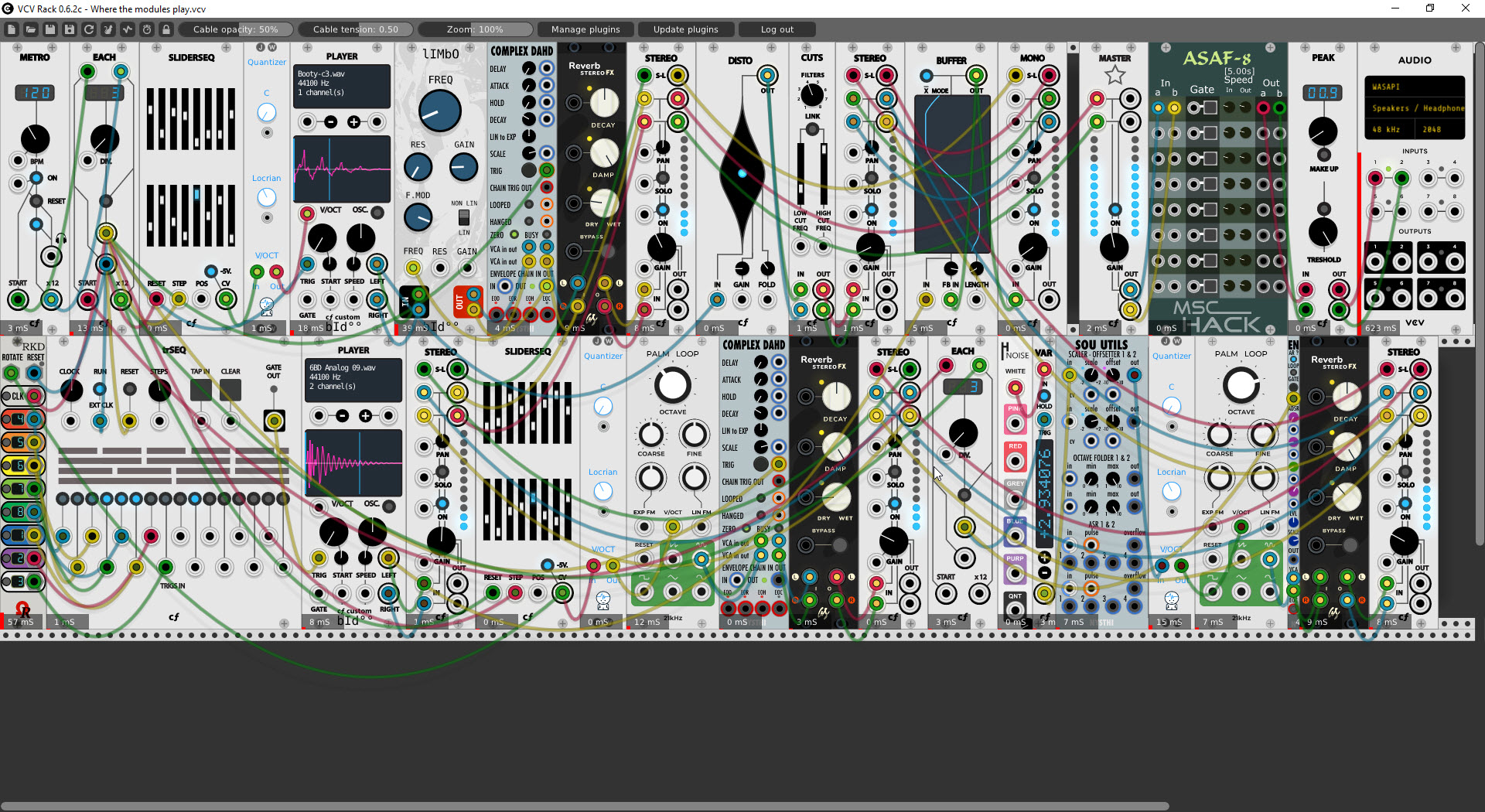Click the Log out button

[777, 29]
